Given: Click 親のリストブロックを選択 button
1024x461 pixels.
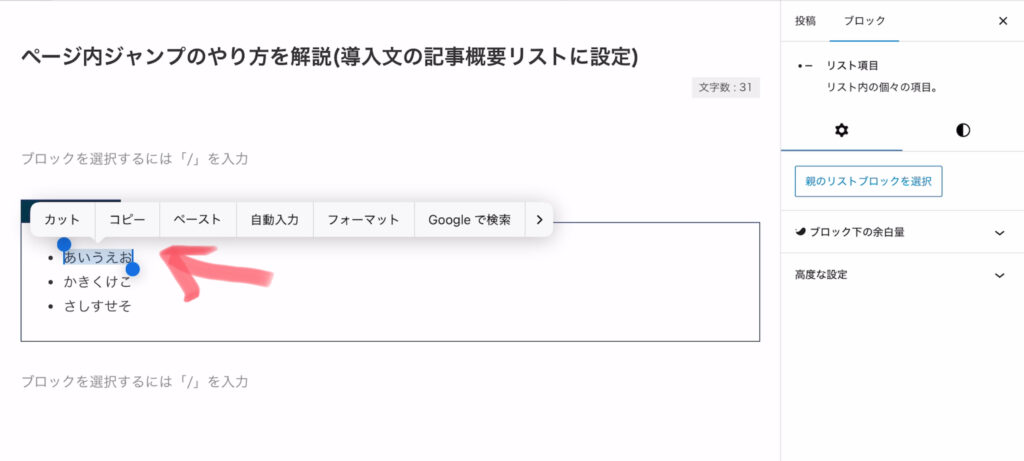Looking at the screenshot, I should 868,181.
